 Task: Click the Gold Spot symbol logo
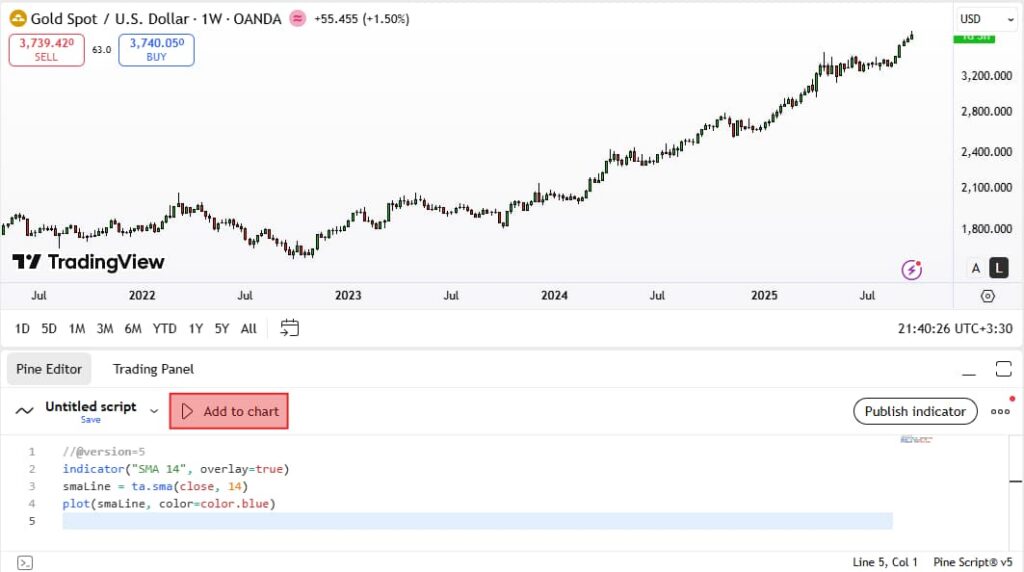click(17, 18)
